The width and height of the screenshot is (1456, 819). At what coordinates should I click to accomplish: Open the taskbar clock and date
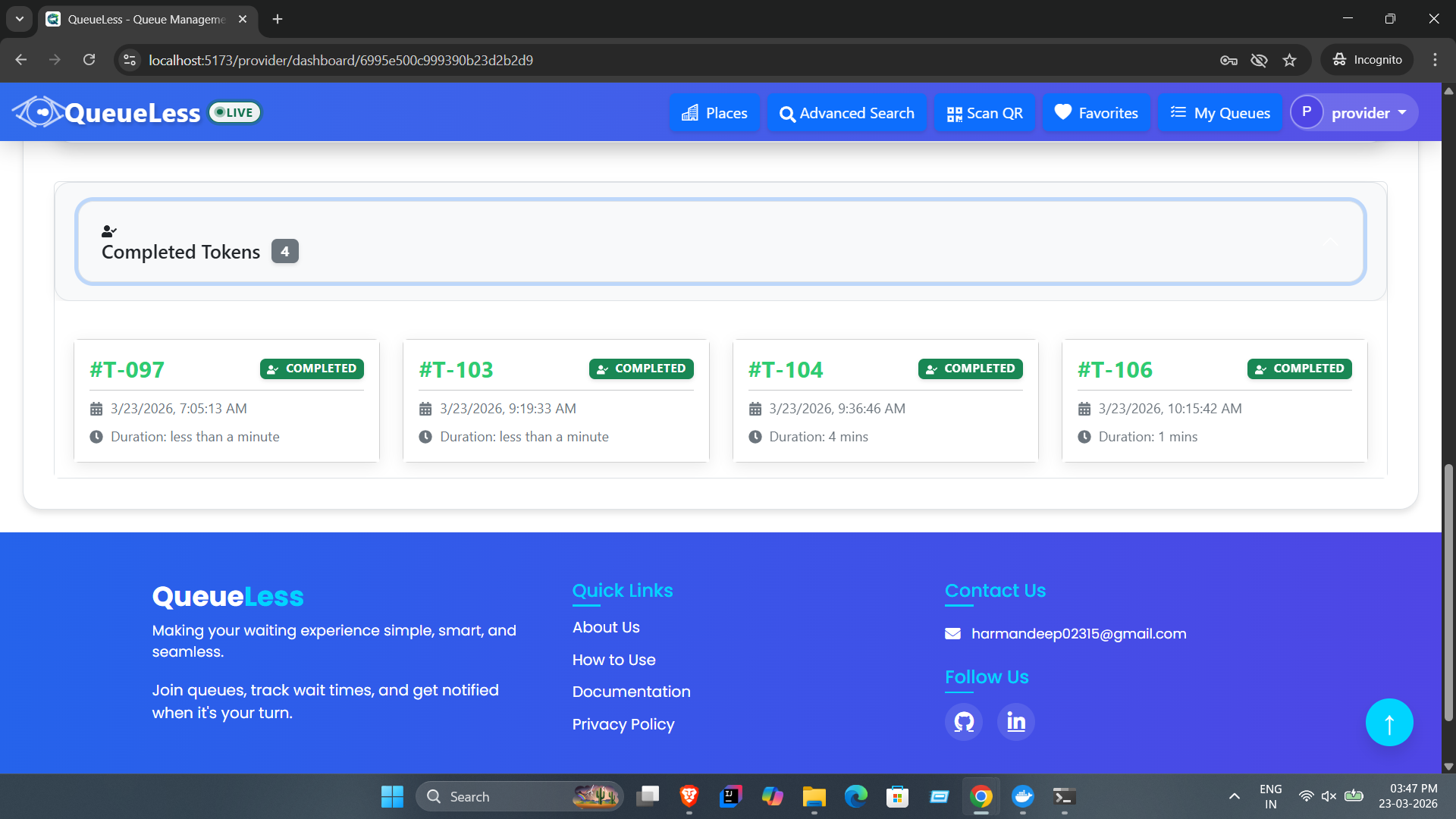pos(1408,796)
